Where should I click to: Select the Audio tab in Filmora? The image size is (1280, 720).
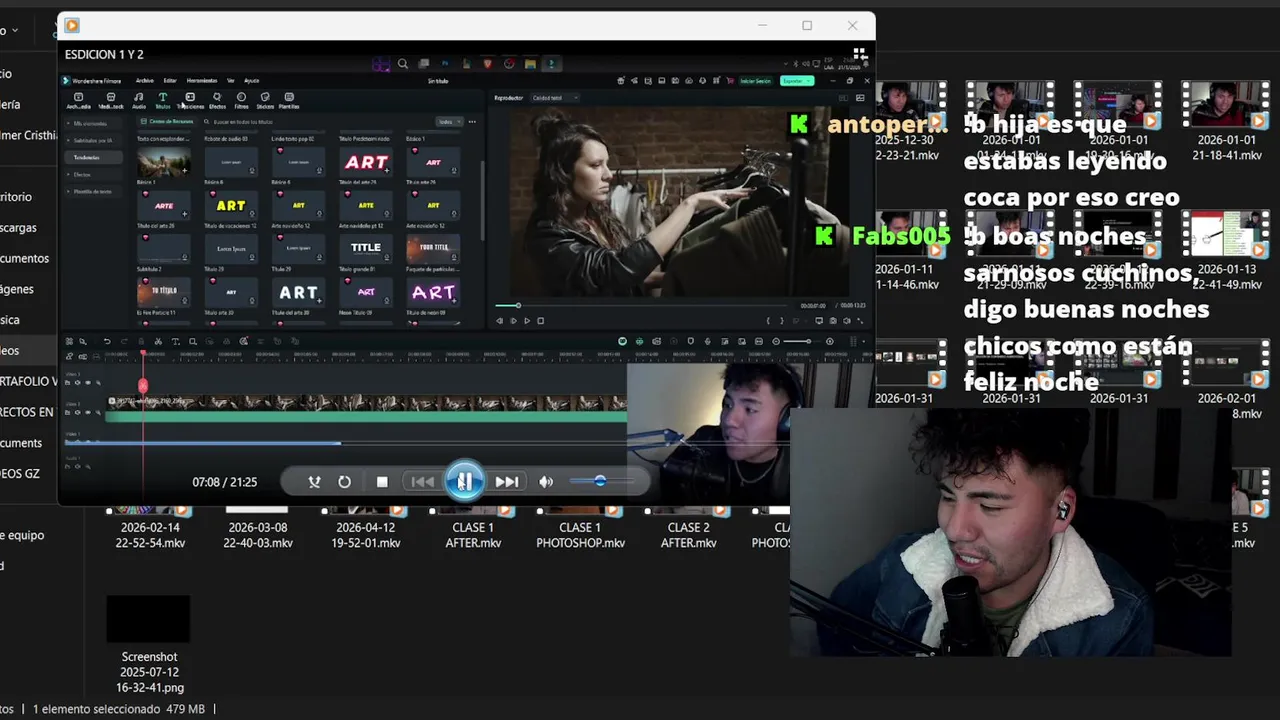[139, 100]
